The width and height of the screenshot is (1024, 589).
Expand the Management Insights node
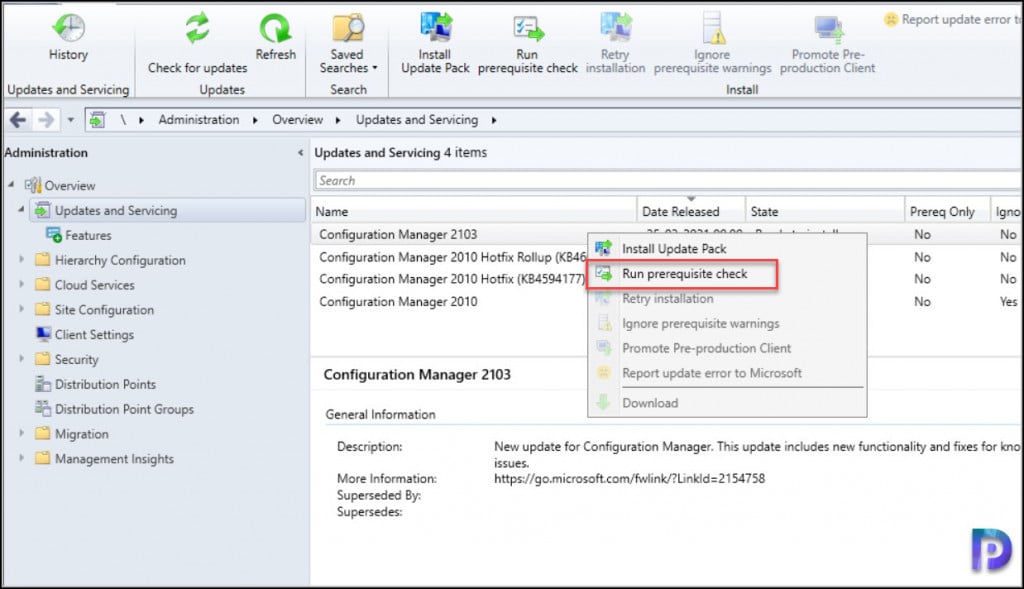(22, 458)
